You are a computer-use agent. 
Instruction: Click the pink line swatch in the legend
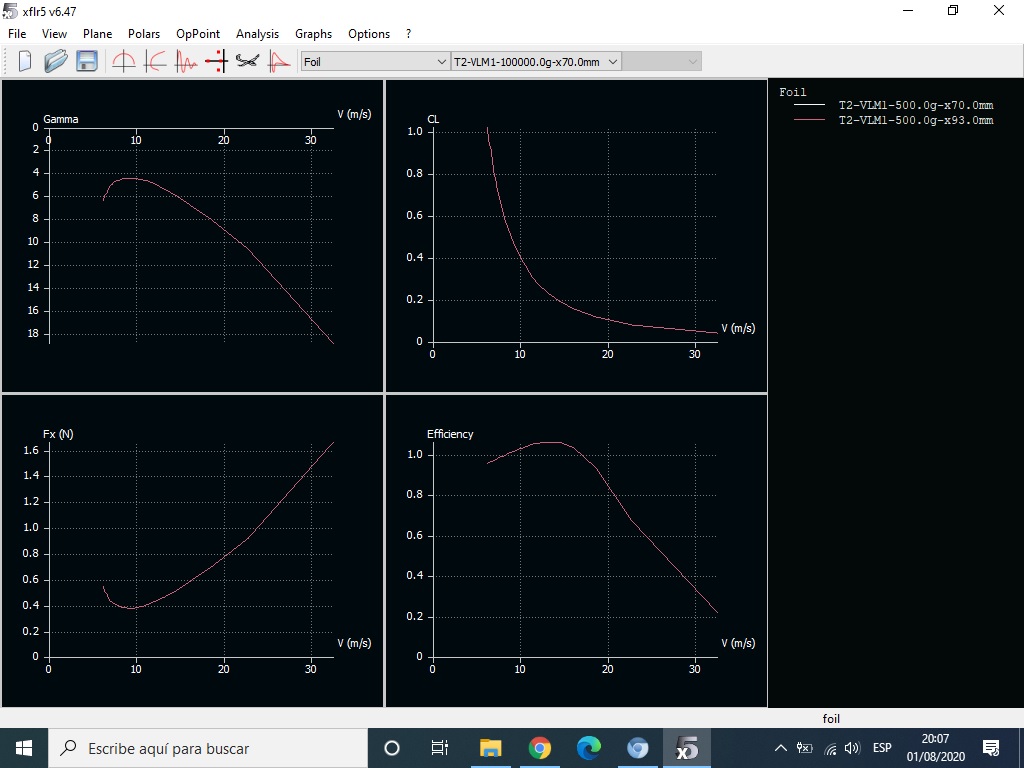pyautogui.click(x=809, y=120)
